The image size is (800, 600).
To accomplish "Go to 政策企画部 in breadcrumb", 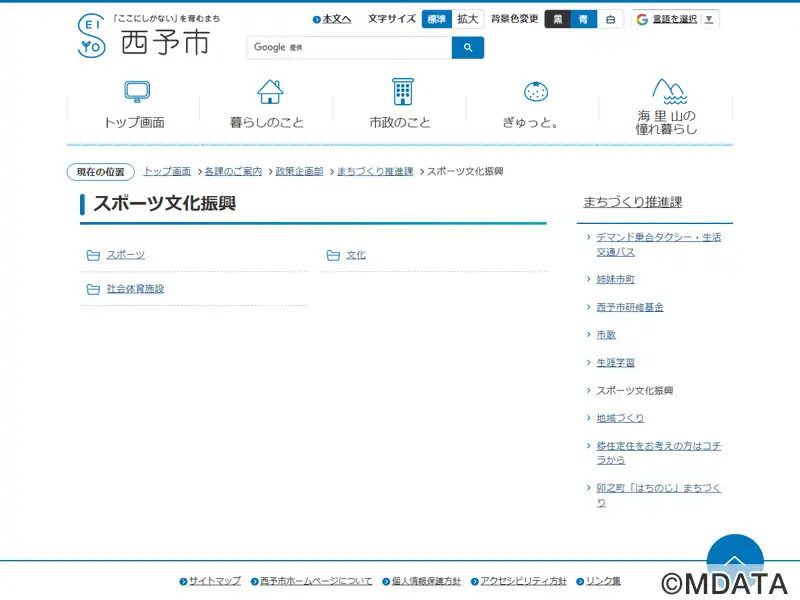I will point(299,172).
